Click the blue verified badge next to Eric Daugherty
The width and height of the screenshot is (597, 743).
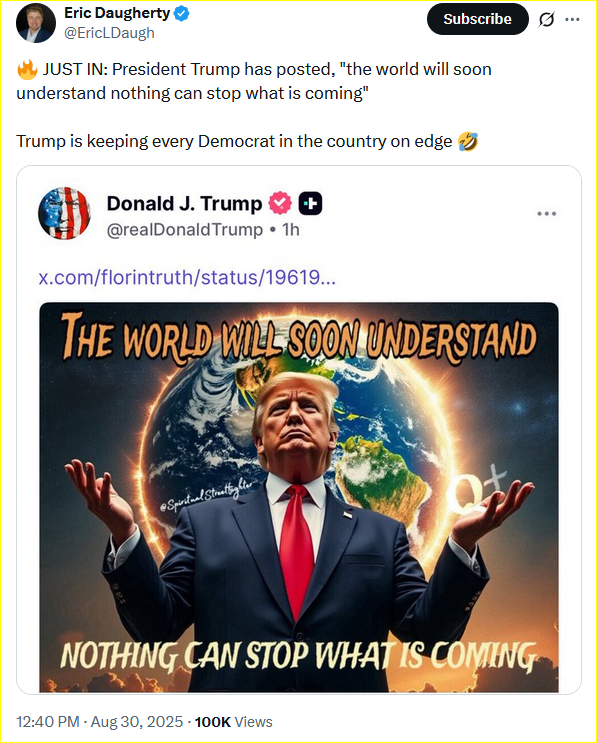click(182, 13)
